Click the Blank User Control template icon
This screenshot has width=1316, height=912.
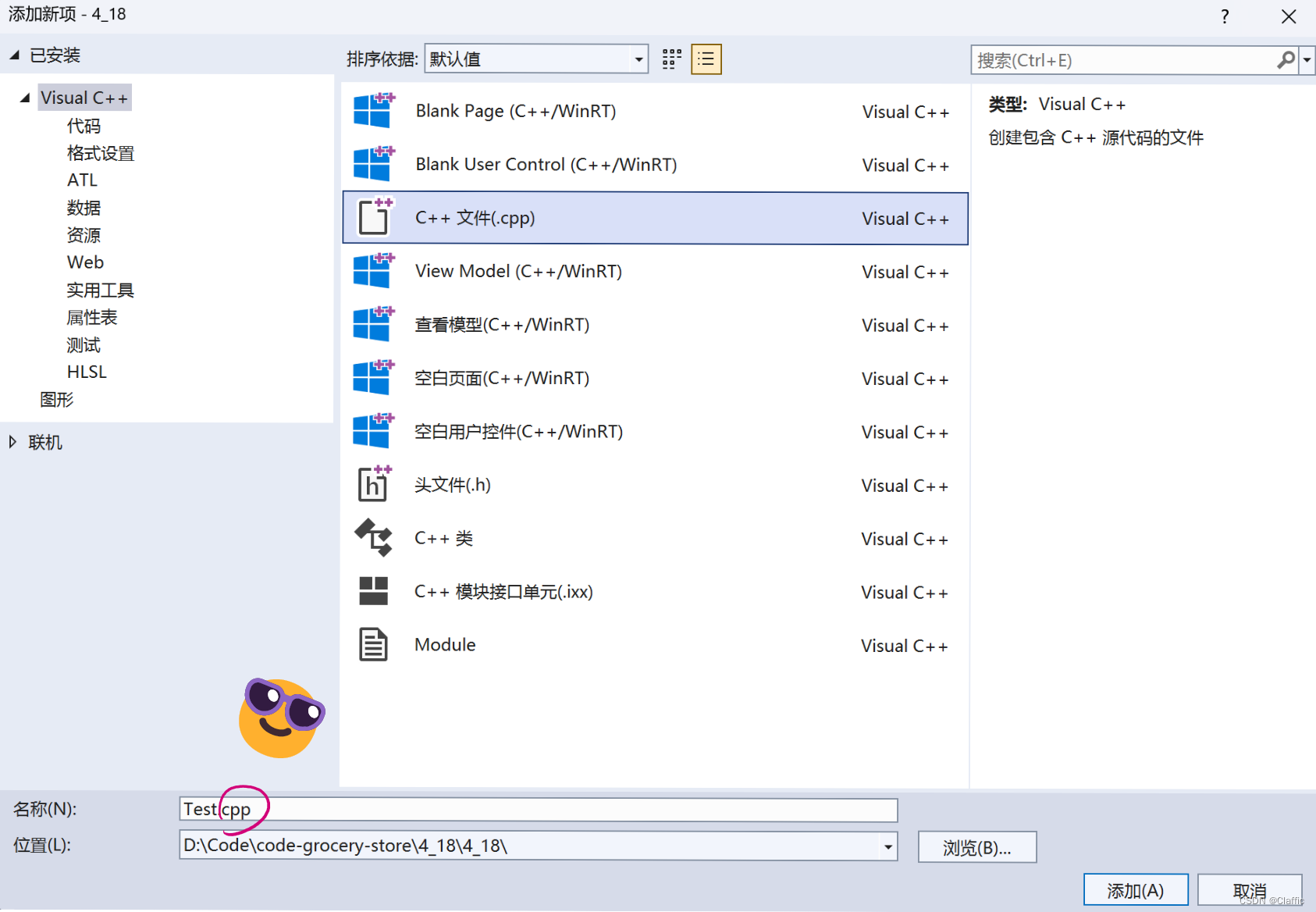click(x=374, y=164)
